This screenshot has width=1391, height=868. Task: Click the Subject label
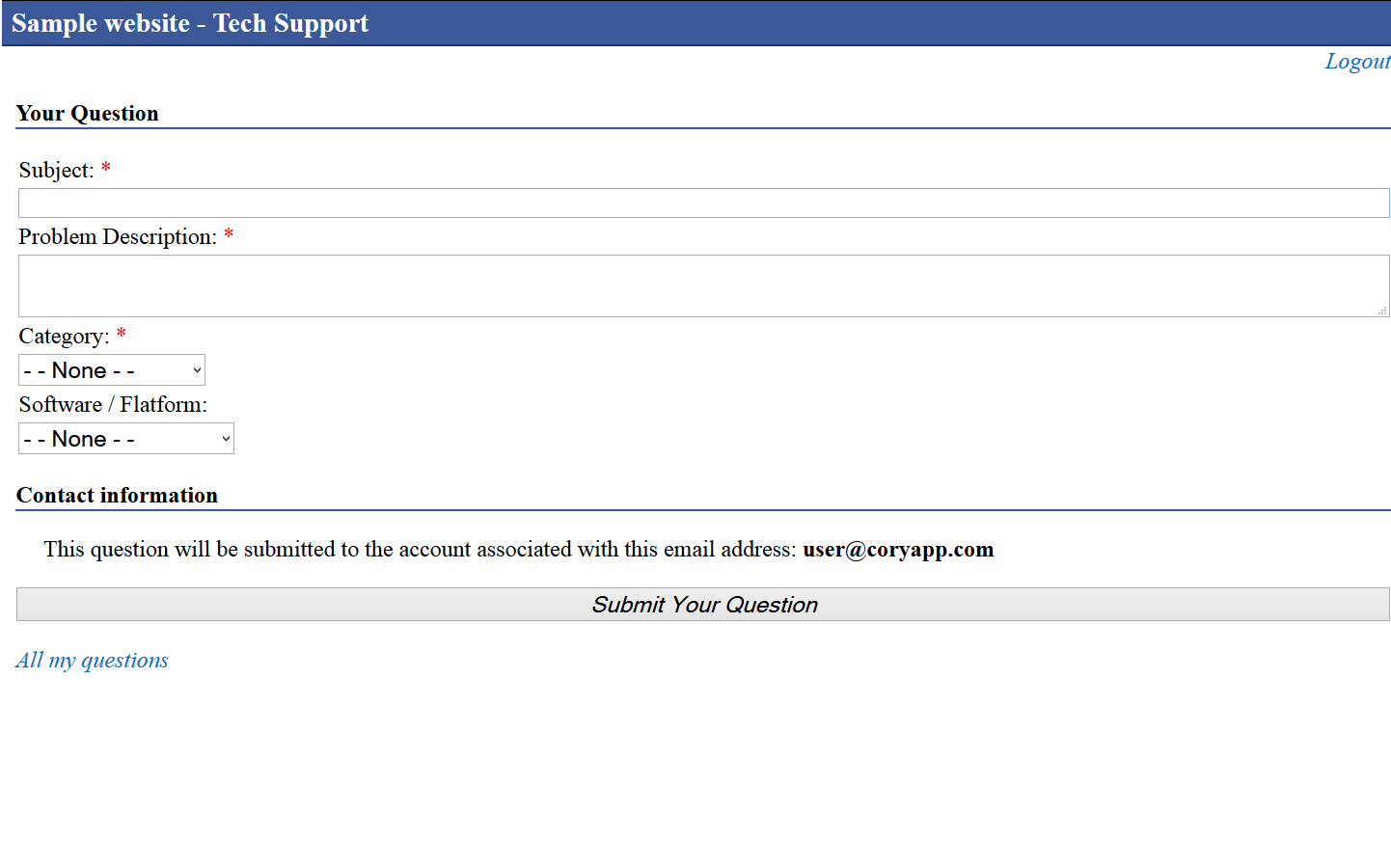coord(53,169)
